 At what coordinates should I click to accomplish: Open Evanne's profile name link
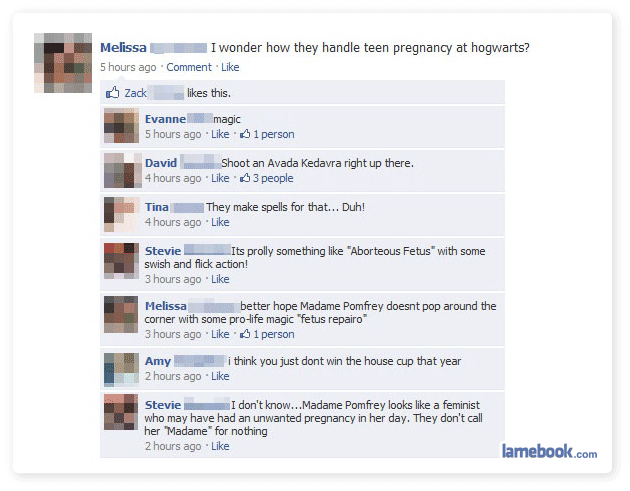coord(165,119)
